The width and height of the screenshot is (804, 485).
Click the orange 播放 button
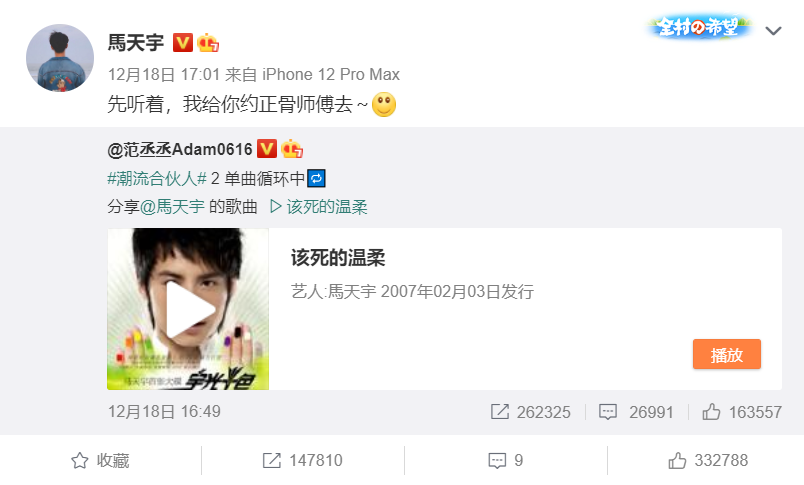pos(727,354)
